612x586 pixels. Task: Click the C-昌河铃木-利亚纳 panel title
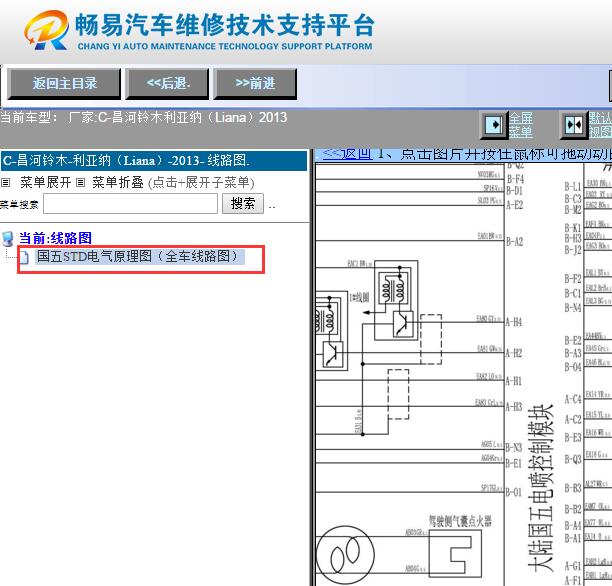click(x=126, y=160)
